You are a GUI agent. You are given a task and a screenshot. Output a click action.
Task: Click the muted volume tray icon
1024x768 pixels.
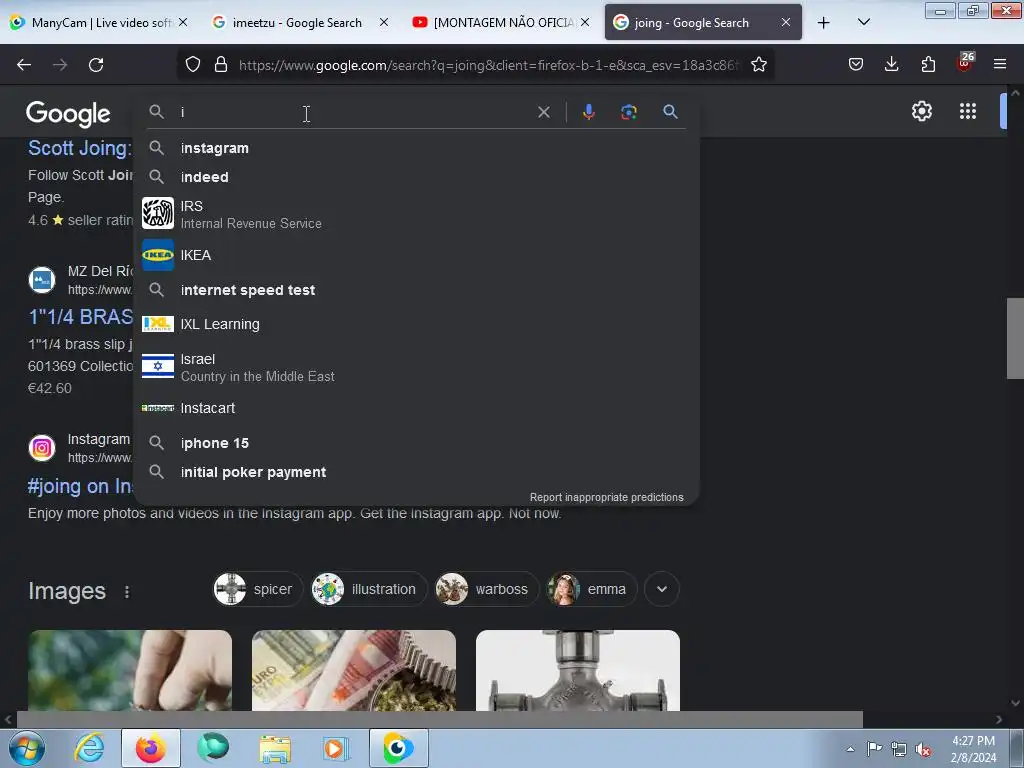(923, 749)
